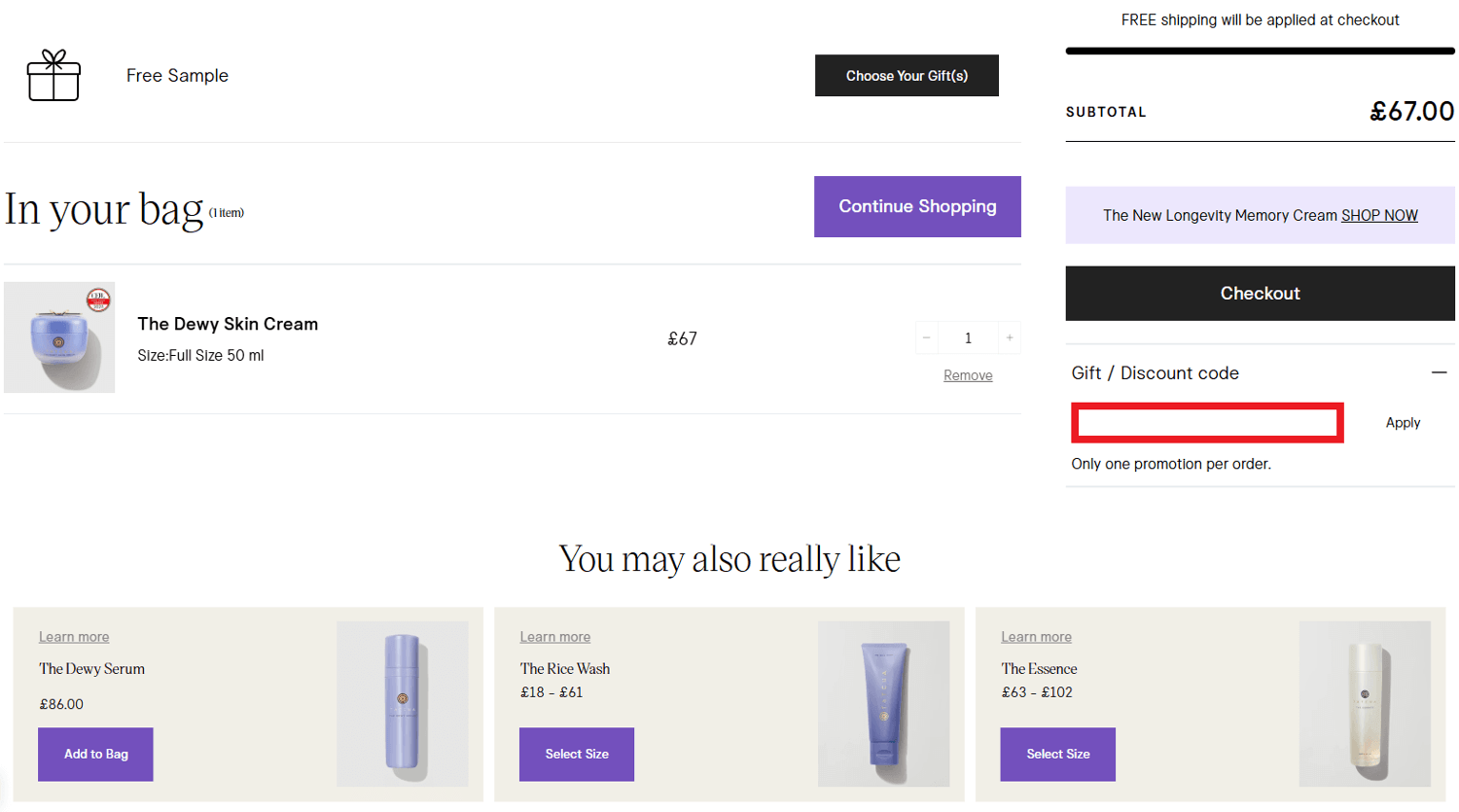Add The Dewy Serum to bag
This screenshot has width=1459, height=812.
(x=94, y=754)
